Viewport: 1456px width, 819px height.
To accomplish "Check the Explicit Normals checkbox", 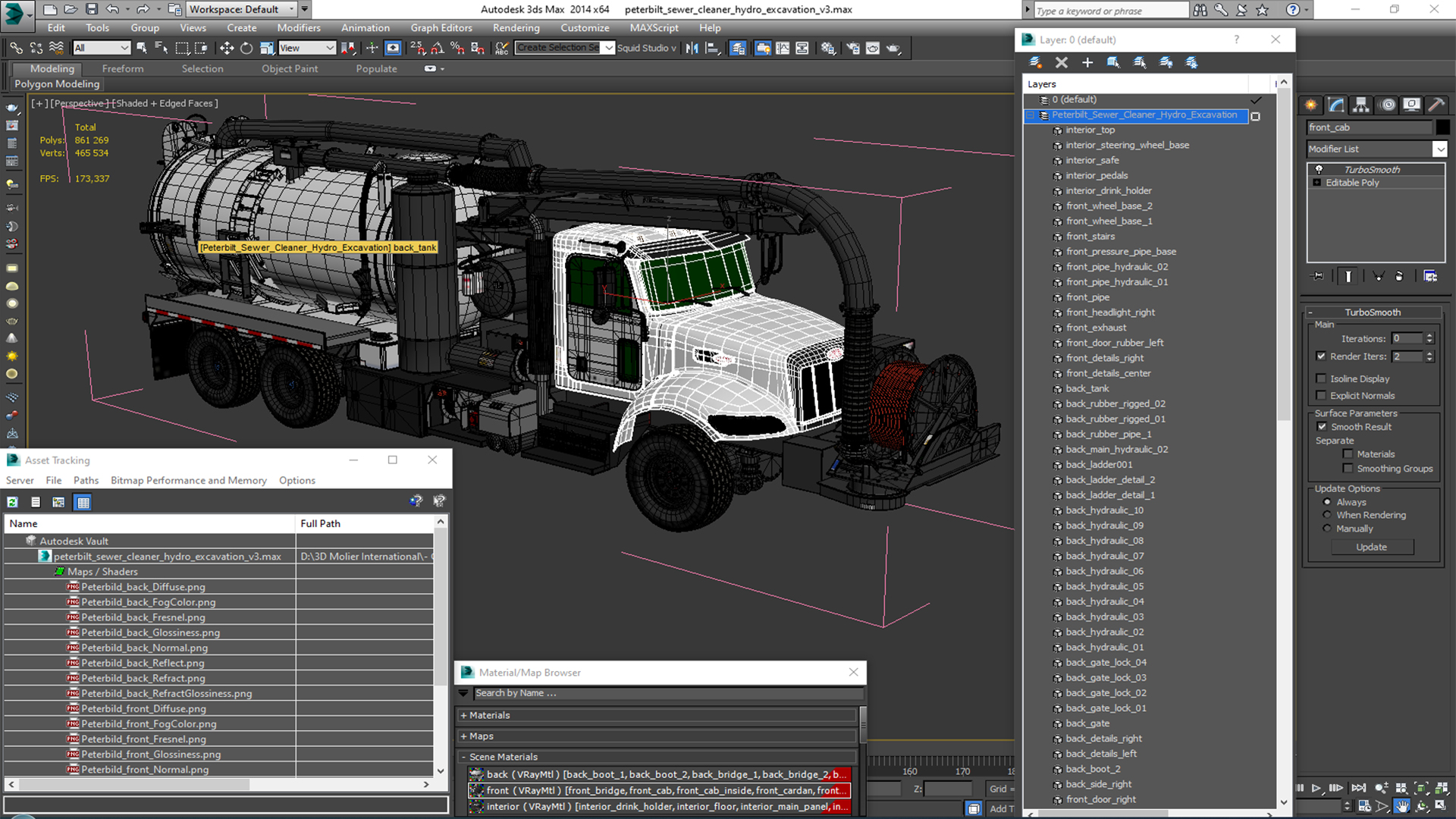I will [1321, 395].
